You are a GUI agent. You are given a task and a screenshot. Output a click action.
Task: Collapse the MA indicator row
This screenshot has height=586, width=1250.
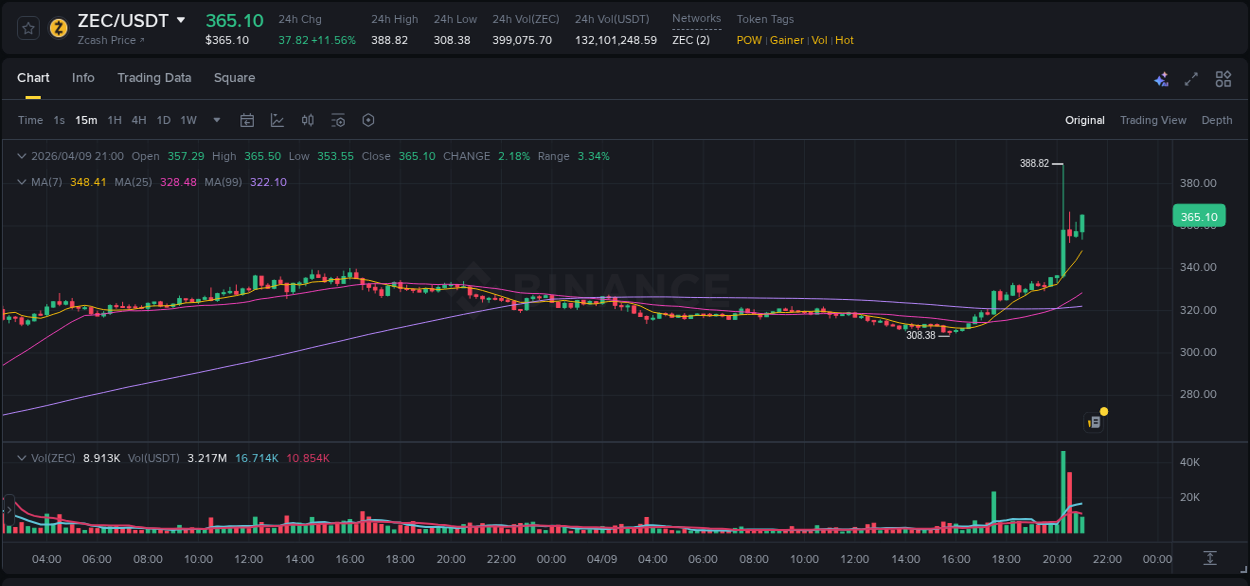[x=22, y=182]
